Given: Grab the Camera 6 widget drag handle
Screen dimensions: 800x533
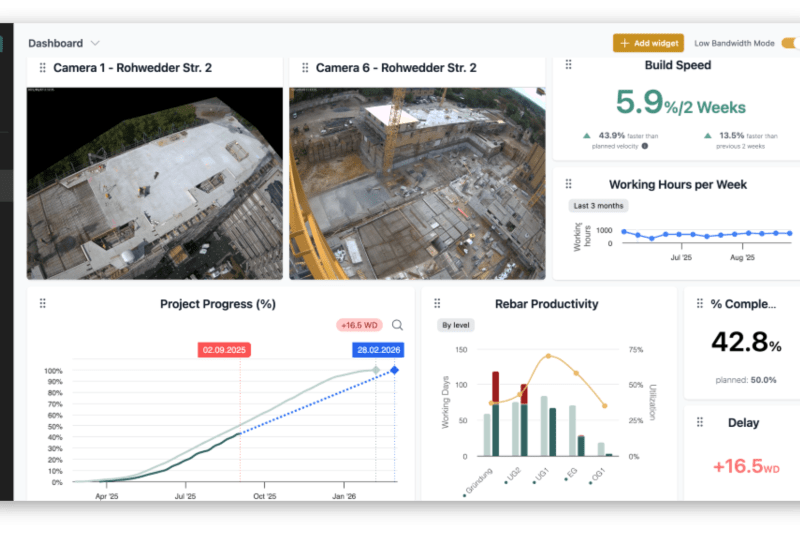Looking at the screenshot, I should [304, 68].
